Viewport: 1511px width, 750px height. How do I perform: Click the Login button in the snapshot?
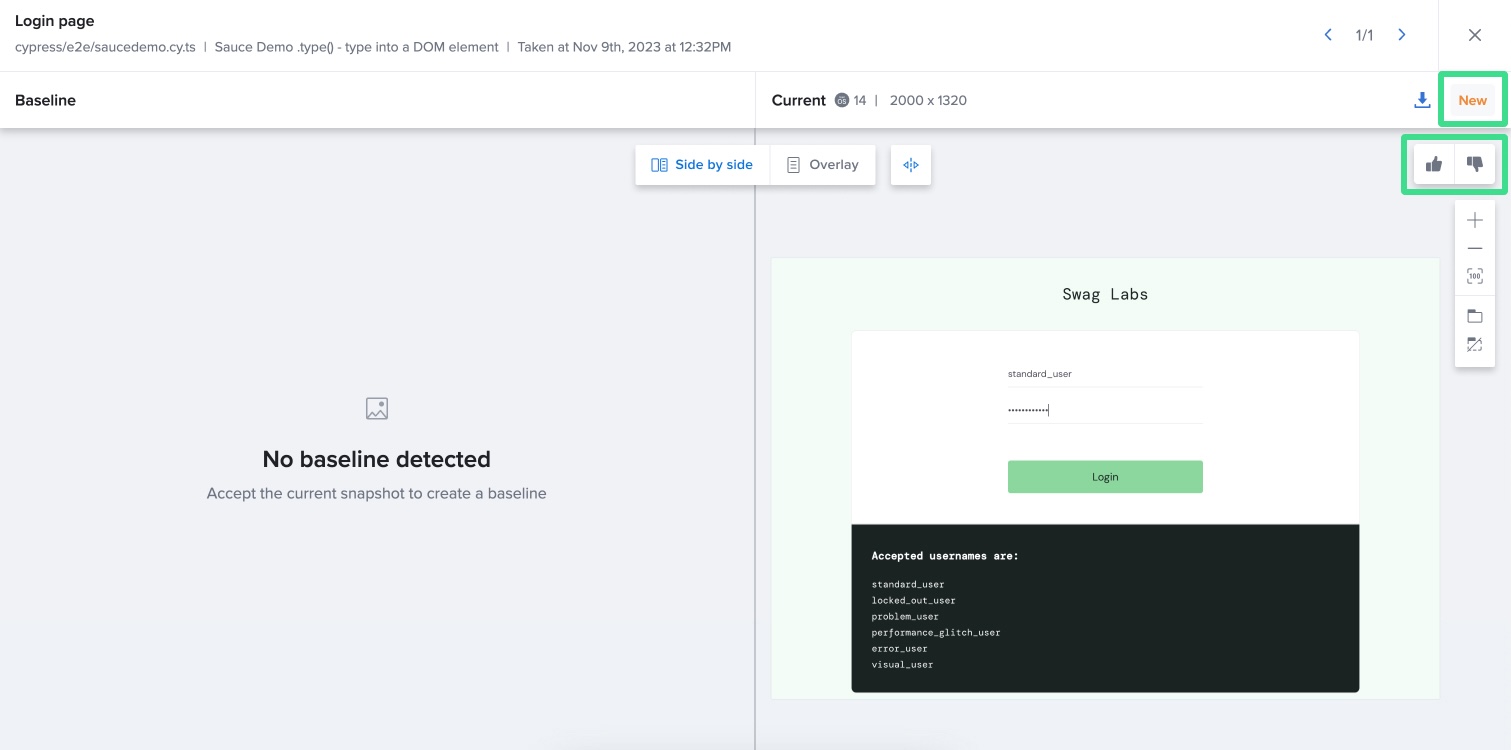point(1105,477)
